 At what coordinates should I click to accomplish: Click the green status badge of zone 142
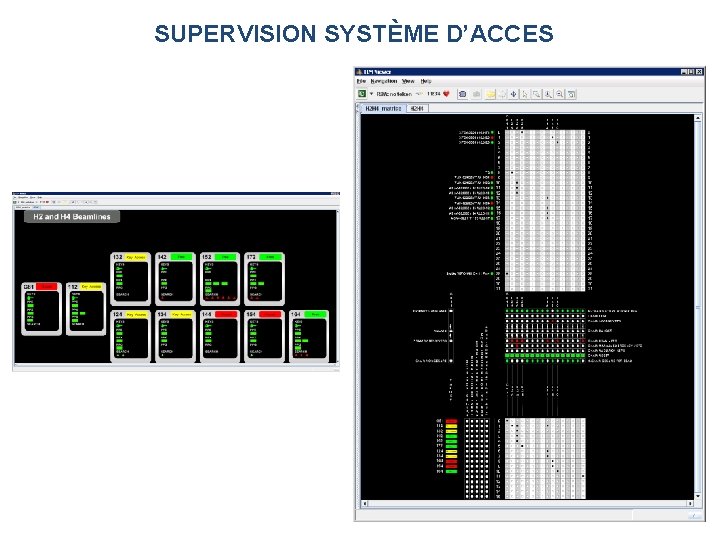(x=181, y=257)
